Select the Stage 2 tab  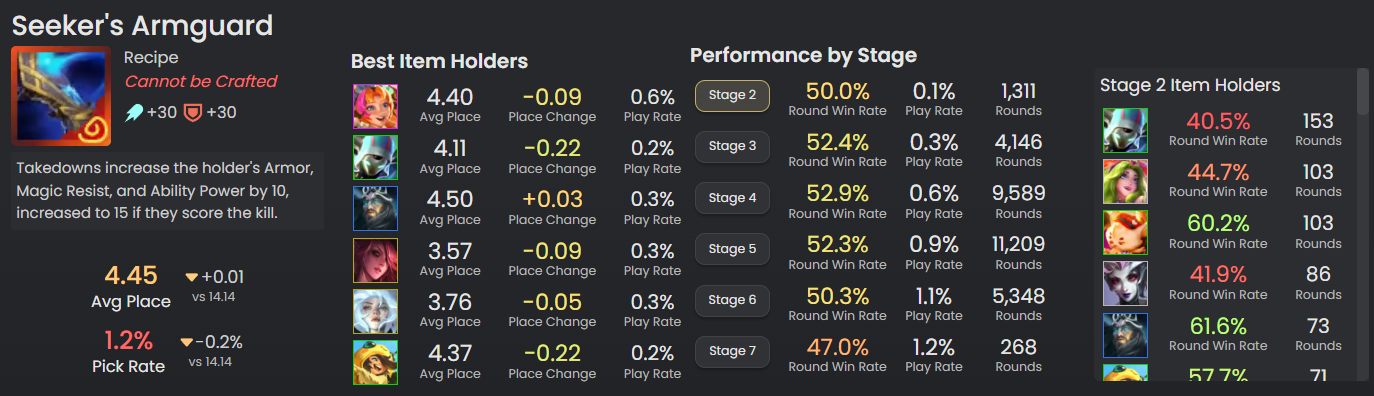(x=732, y=96)
